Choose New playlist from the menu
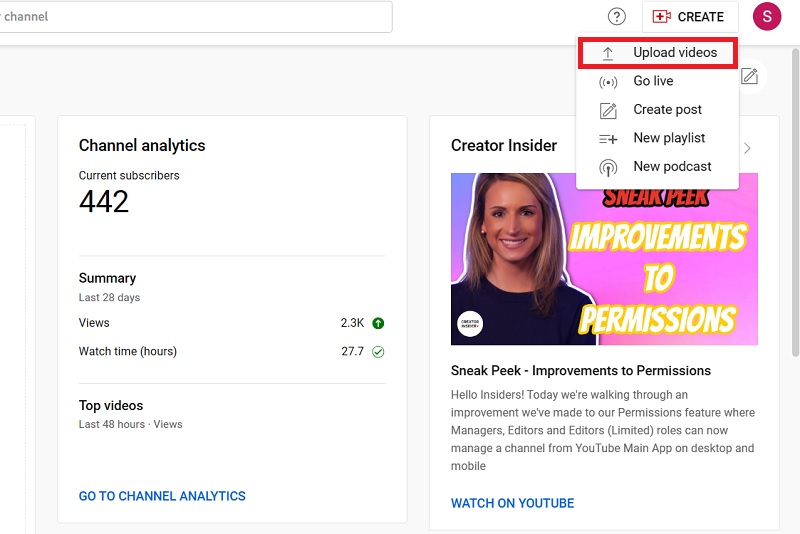The width and height of the screenshot is (800, 534). [x=658, y=138]
